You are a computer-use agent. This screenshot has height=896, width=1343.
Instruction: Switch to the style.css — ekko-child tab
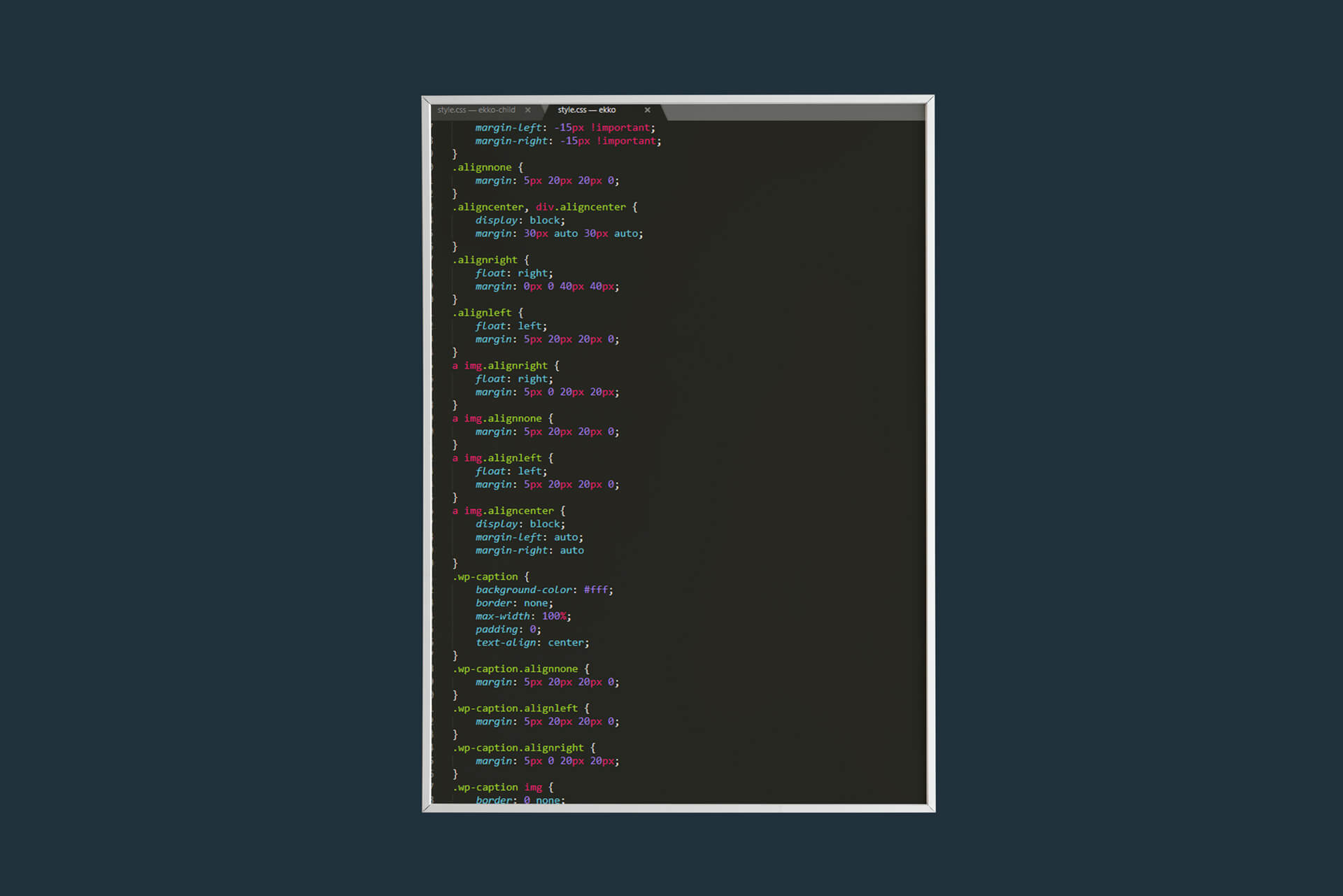[476, 110]
